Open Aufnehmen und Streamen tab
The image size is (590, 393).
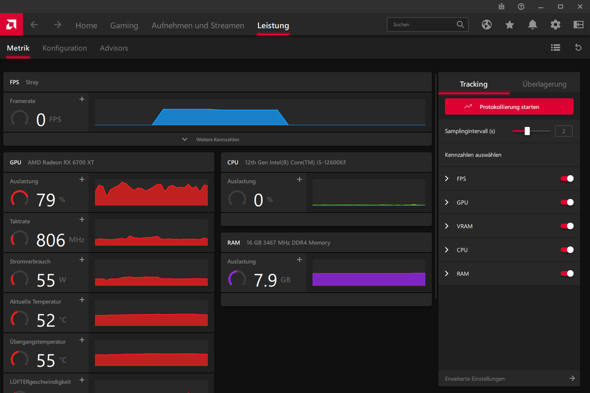point(198,26)
